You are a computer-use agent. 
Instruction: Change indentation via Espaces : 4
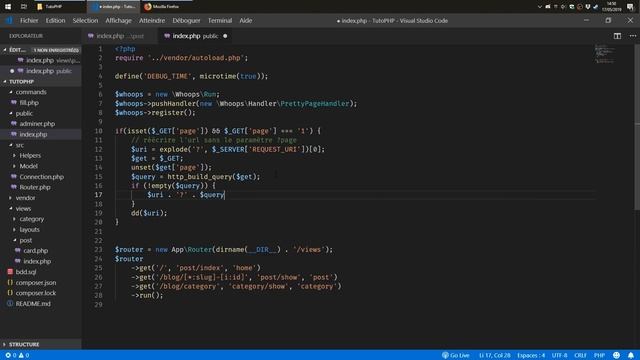pyautogui.click(x=531, y=355)
